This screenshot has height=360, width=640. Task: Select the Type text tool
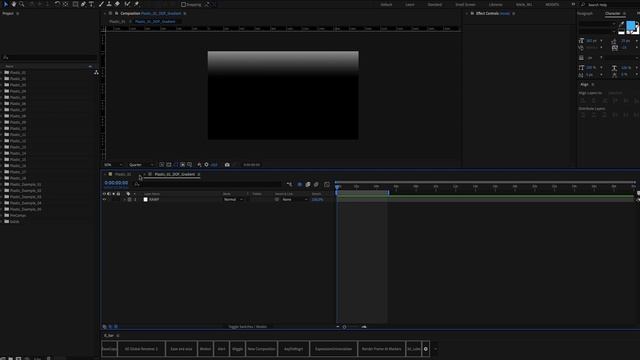point(91,4)
